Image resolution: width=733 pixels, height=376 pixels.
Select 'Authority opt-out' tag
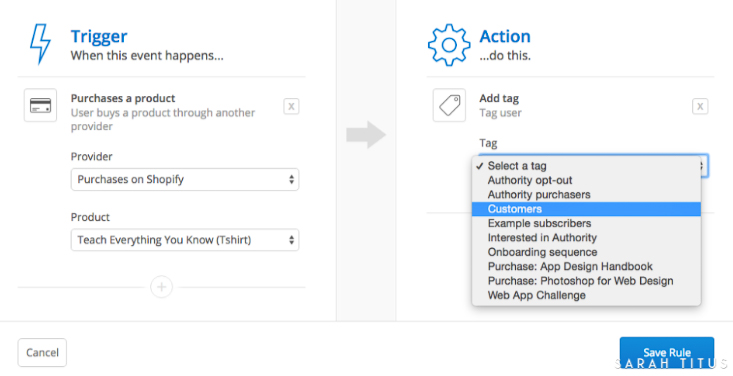coord(586,181)
